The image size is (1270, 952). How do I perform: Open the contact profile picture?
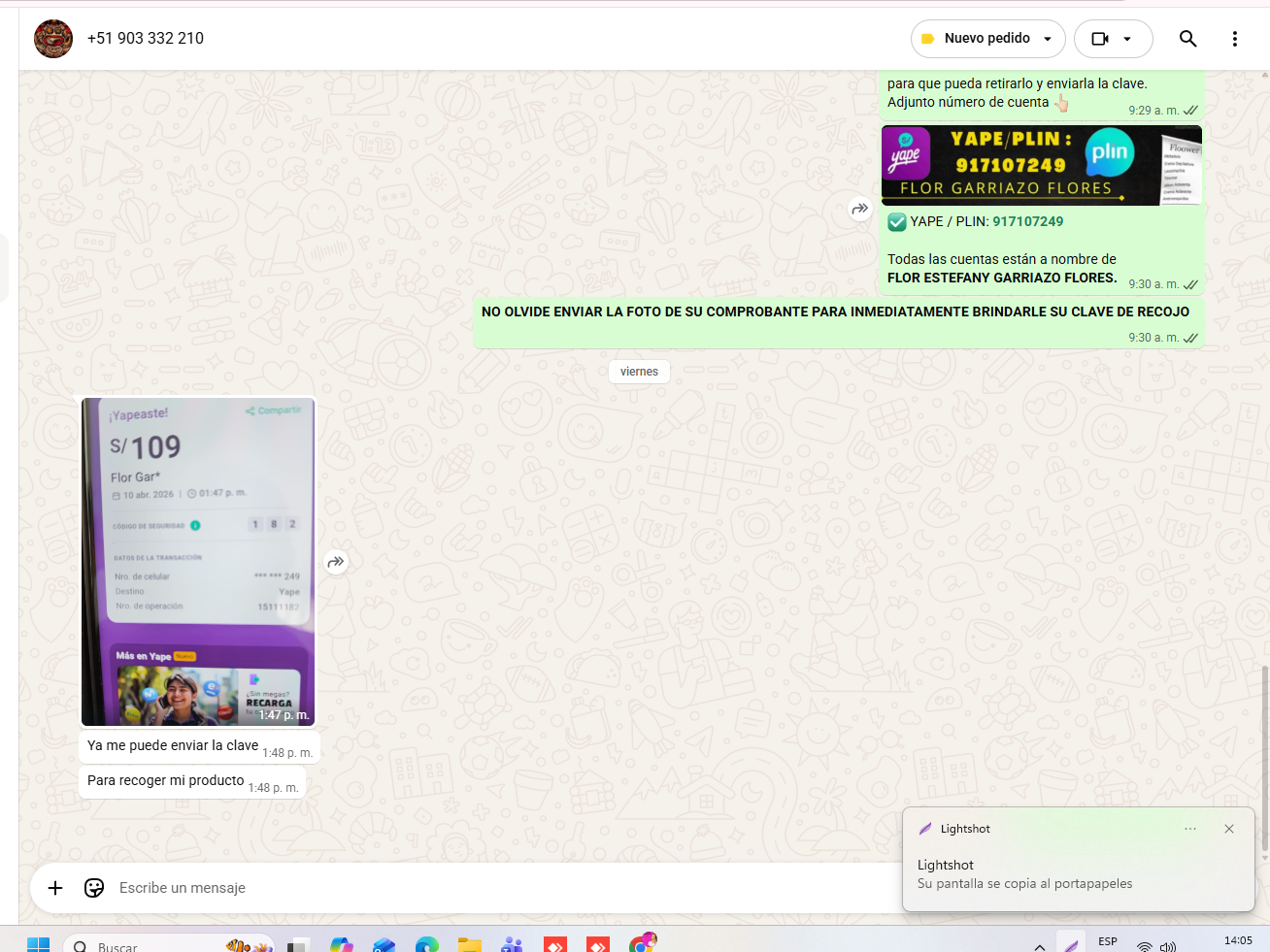click(x=53, y=39)
